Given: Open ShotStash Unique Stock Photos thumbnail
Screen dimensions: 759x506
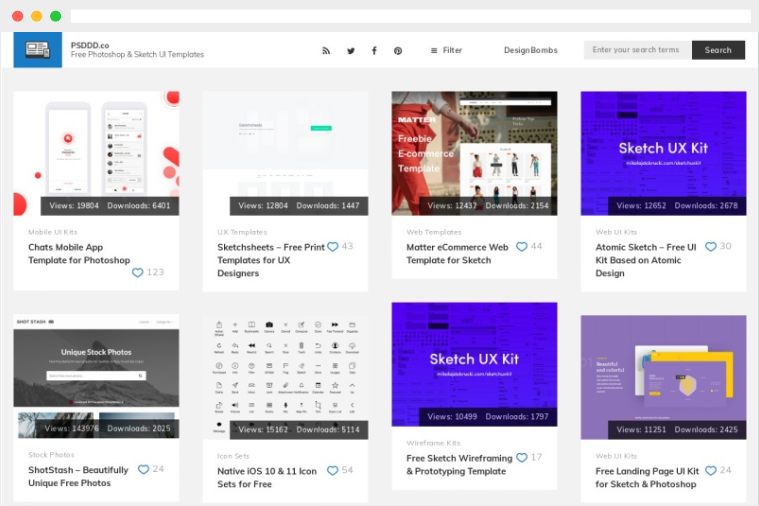Looking at the screenshot, I should pyautogui.click(x=96, y=377).
